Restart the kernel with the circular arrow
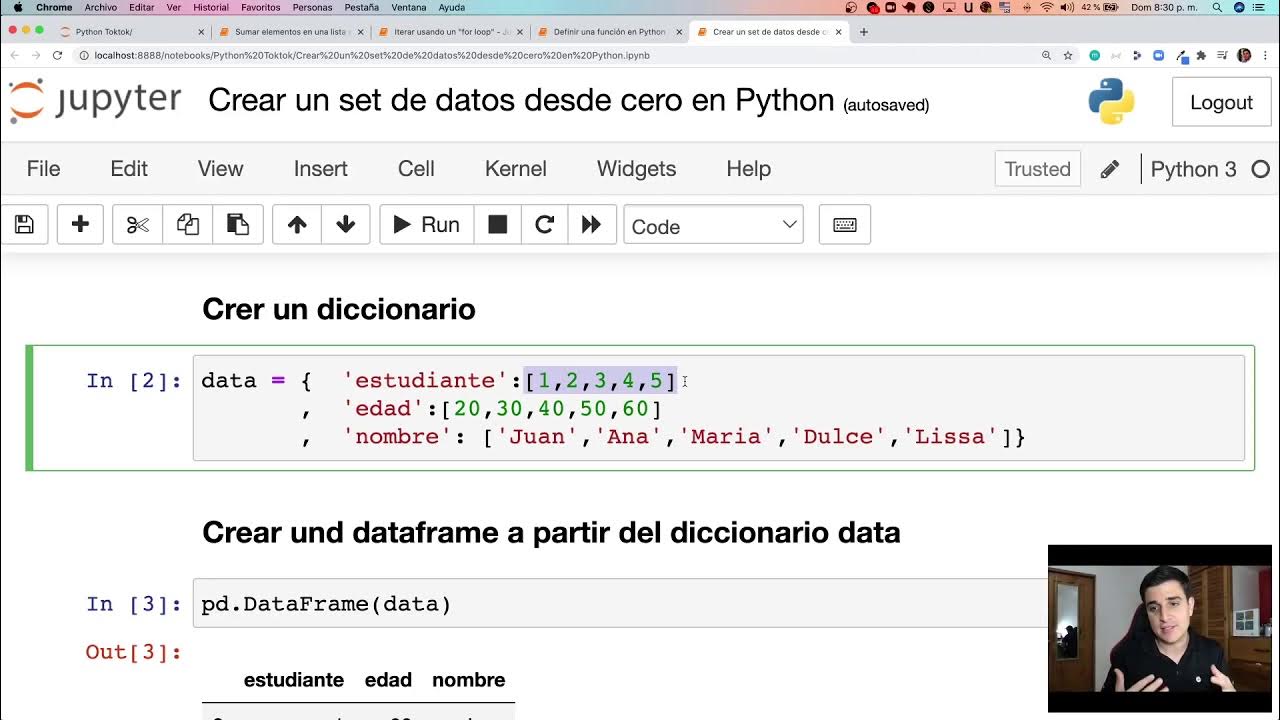Screen dimensions: 1280x720 pos(544,225)
